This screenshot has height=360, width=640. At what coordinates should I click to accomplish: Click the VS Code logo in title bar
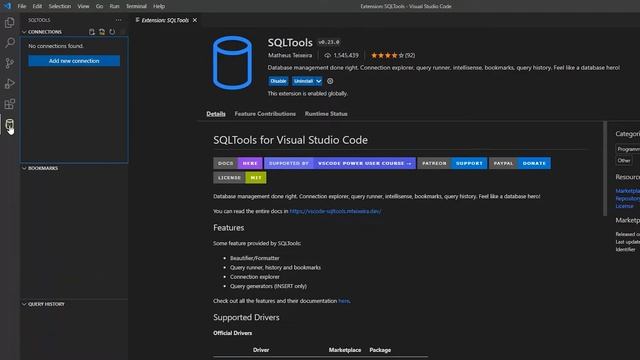(x=7, y=6)
